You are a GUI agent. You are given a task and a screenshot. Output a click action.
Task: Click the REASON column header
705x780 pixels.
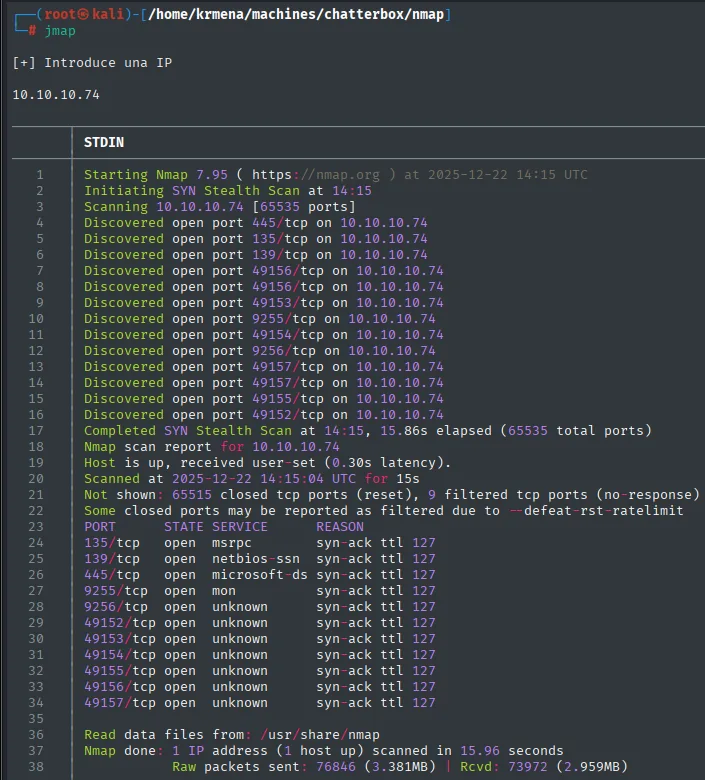(x=340, y=526)
